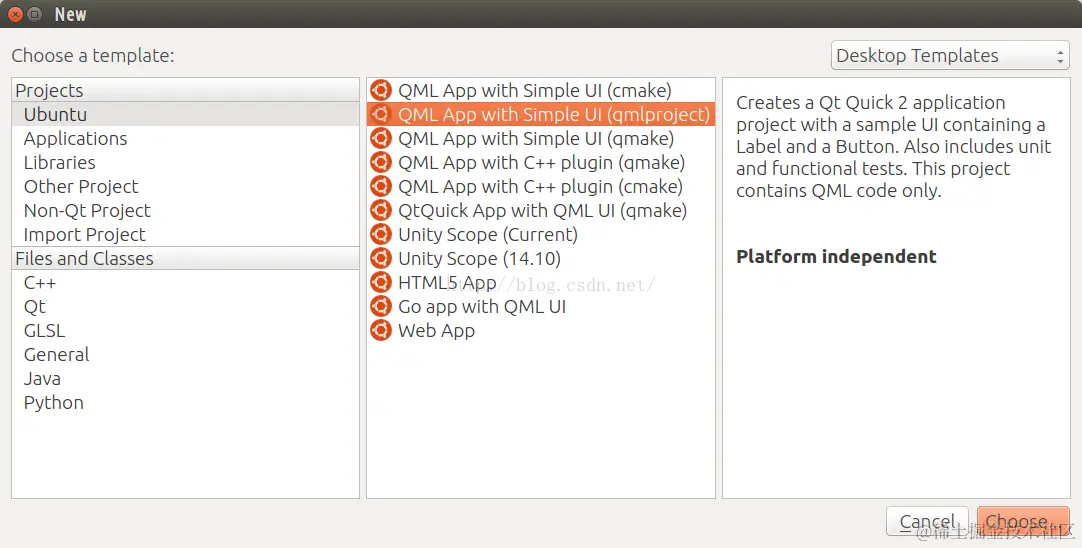The width and height of the screenshot is (1082, 548).
Task: Select the Python file category
Action: (x=54, y=403)
